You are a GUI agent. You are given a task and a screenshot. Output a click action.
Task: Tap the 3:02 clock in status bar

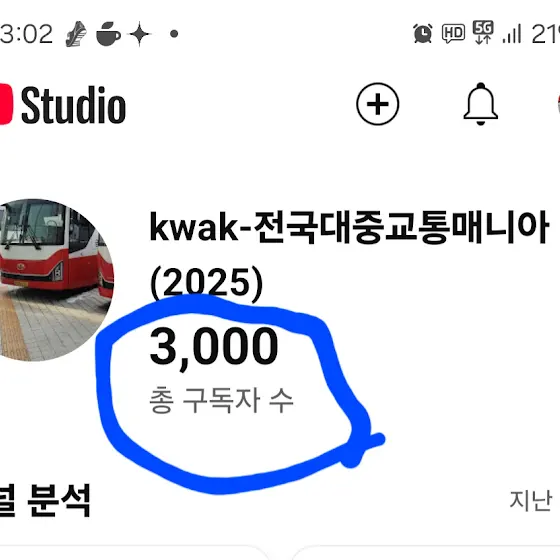click(x=26, y=34)
